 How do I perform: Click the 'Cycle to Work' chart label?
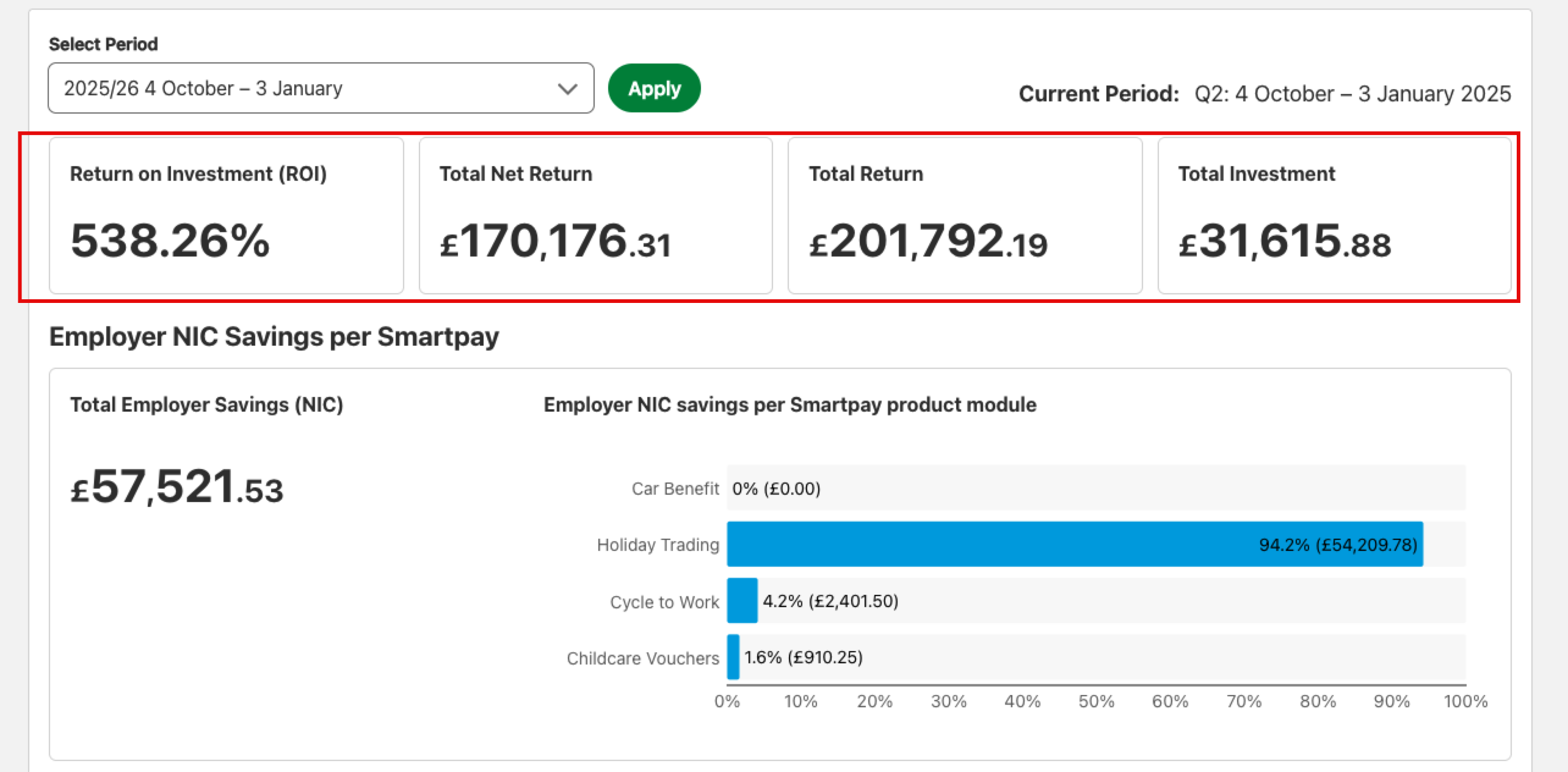tap(664, 602)
